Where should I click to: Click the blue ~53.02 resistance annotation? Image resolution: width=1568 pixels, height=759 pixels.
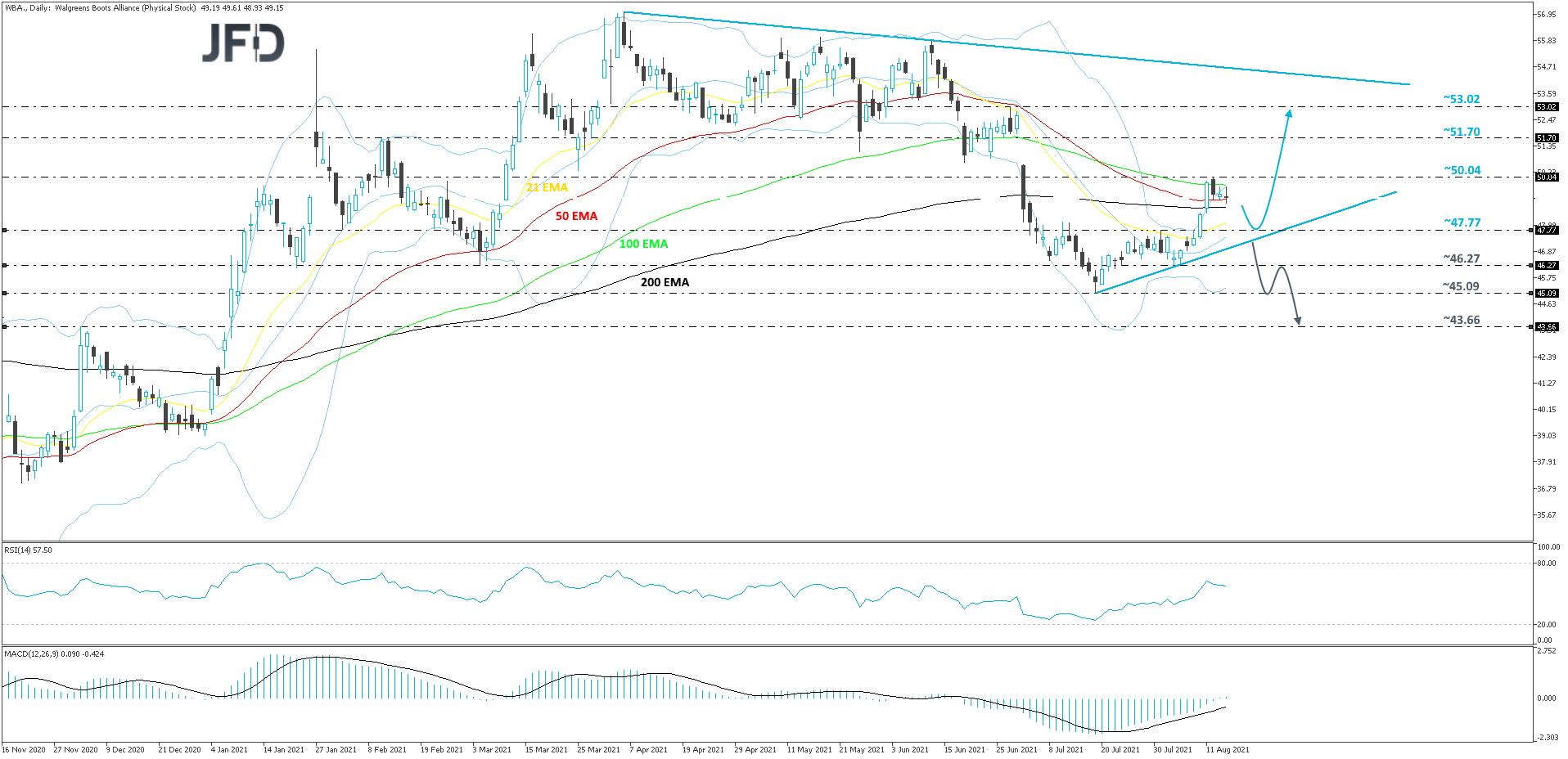[1462, 99]
